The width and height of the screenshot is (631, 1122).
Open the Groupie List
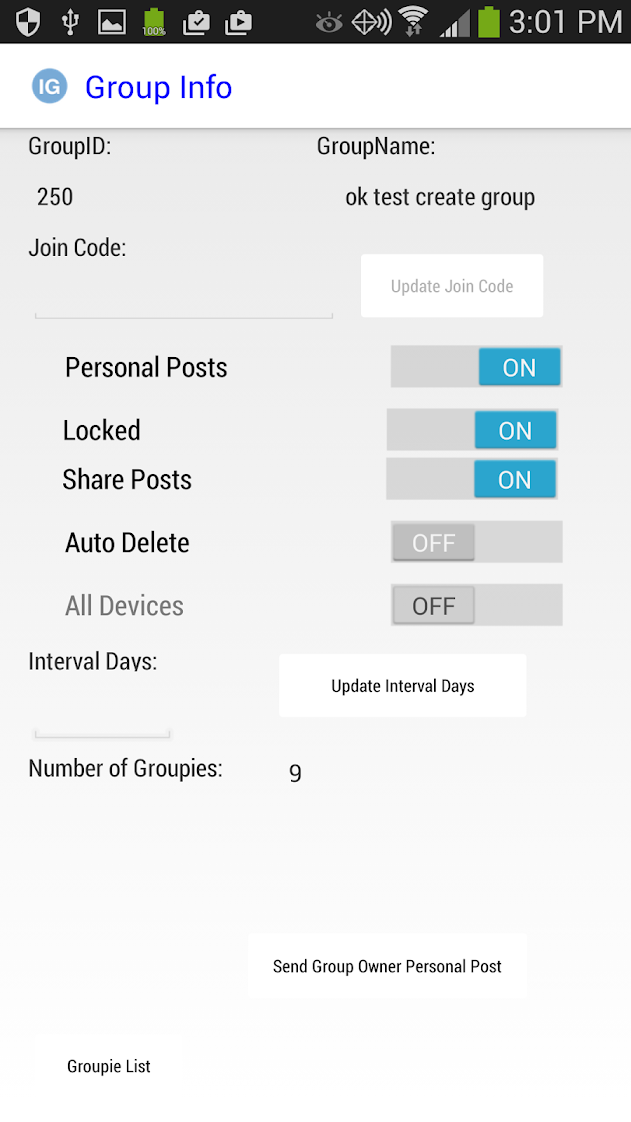(x=109, y=1066)
